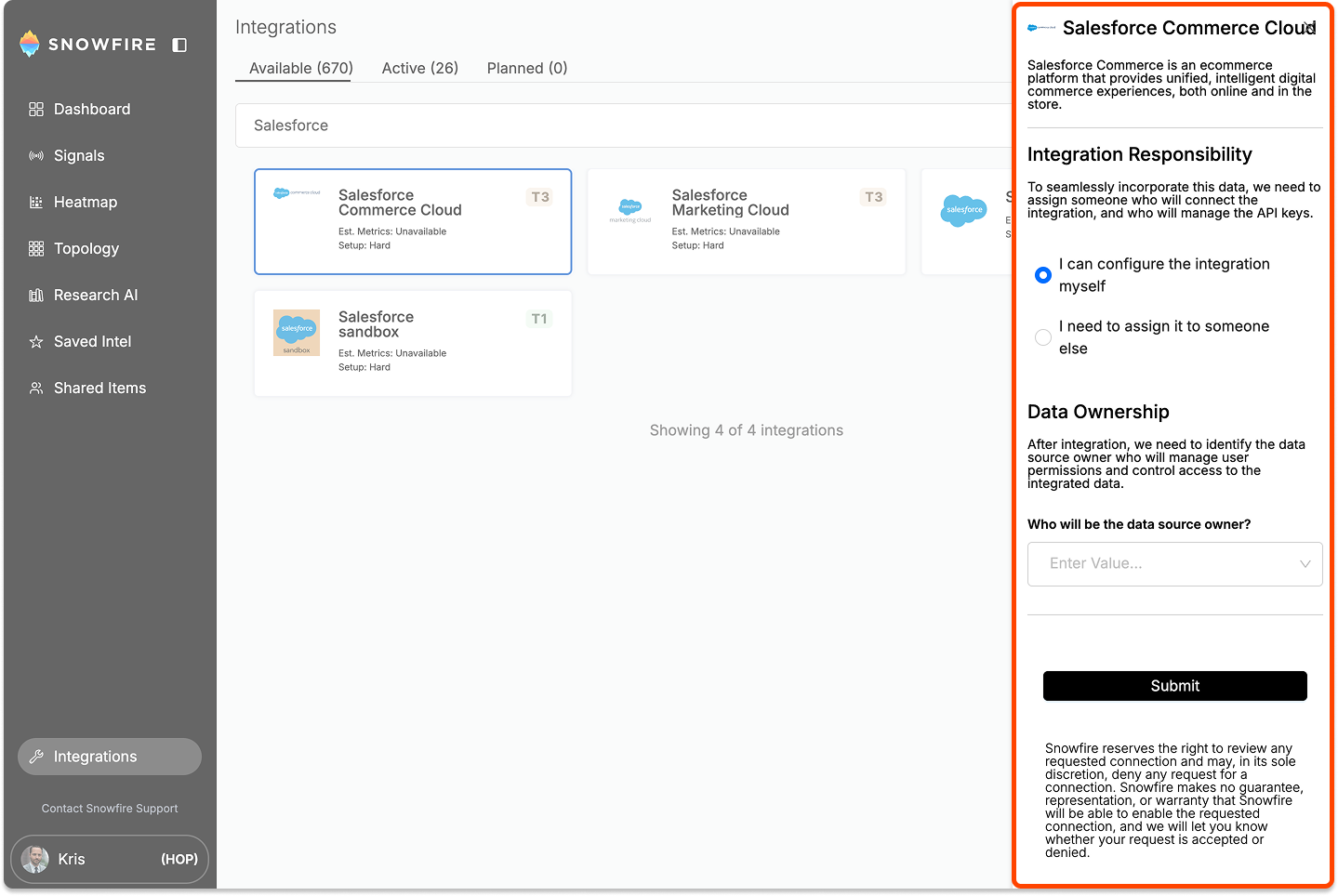
Task: Select 'I need to assign it to someone else'
Action: coord(1043,337)
